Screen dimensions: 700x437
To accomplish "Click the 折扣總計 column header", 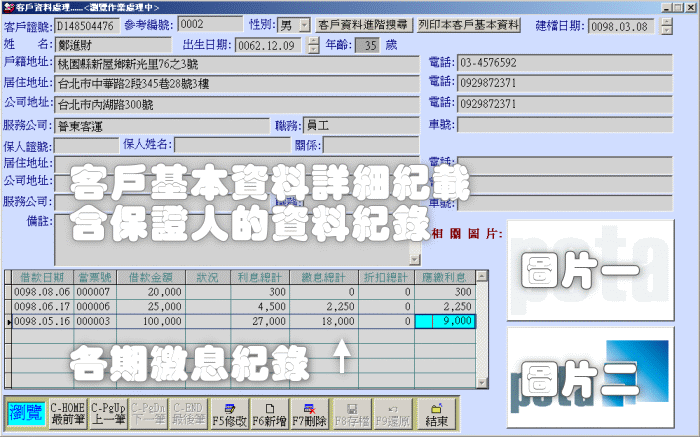I will 386,277.
